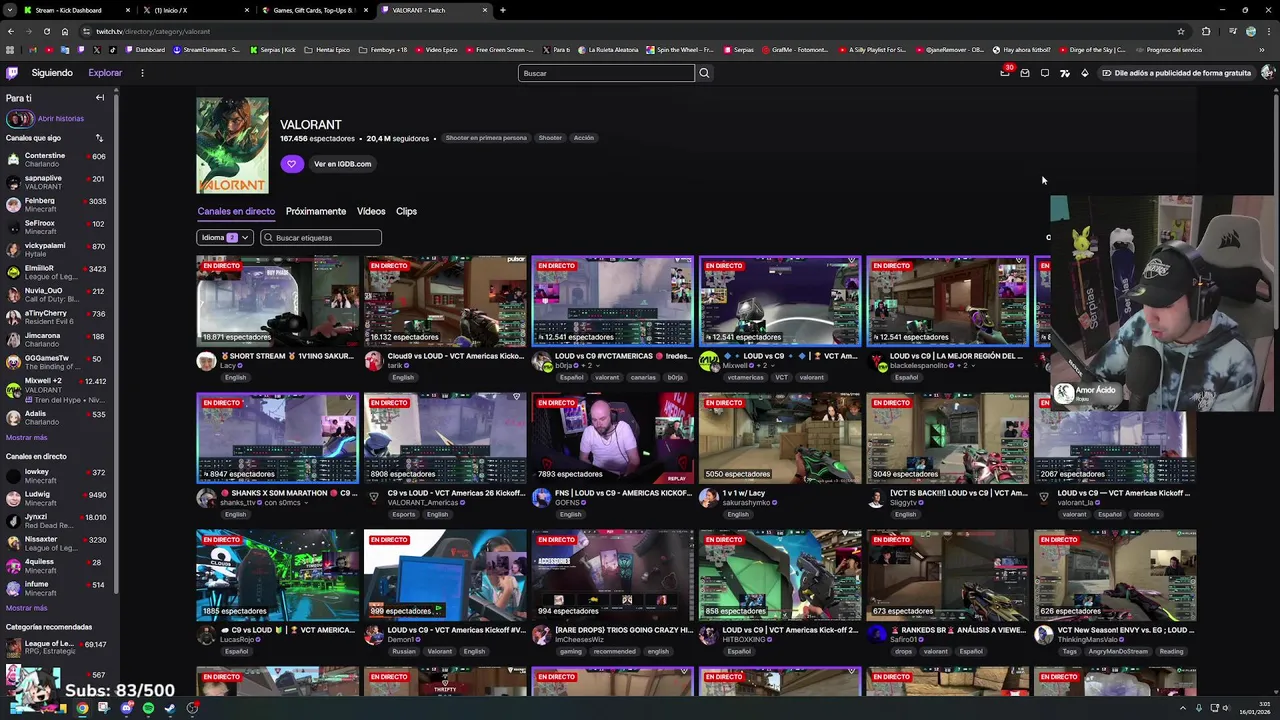1280x720 pixels.
Task: Open Feinberg channel in sidebar
Action: [56, 205]
